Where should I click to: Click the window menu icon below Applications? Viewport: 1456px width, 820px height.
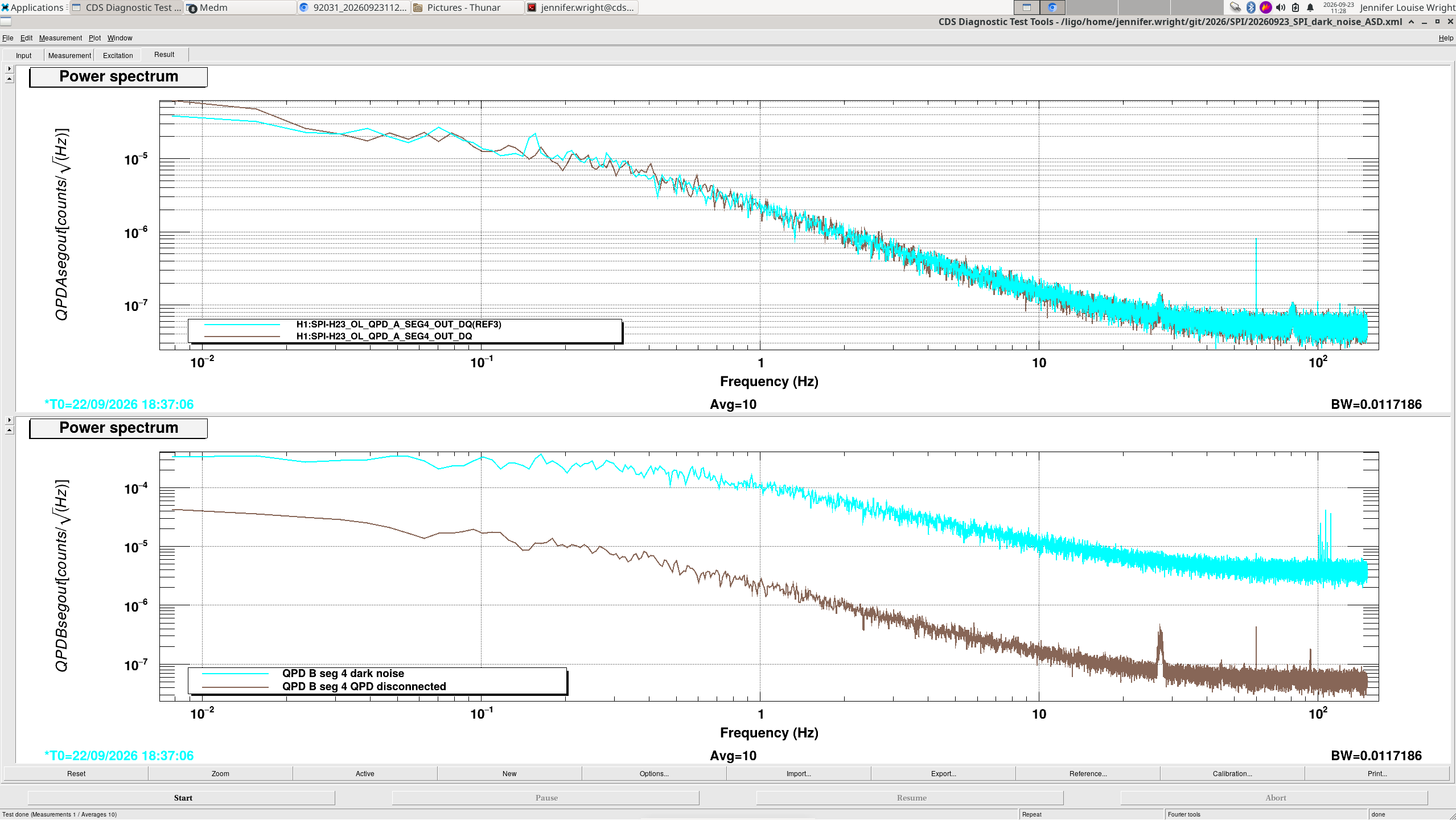[6, 22]
